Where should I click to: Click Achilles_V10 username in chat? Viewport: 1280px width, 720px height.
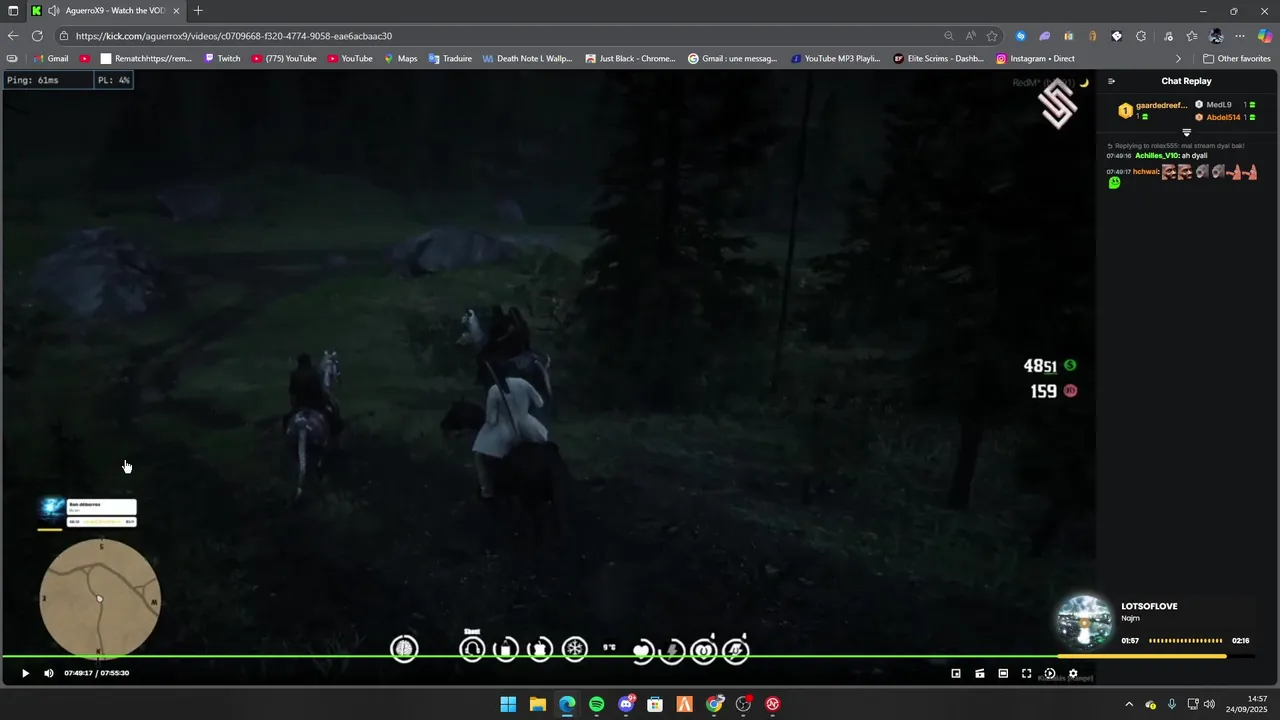1157,156
